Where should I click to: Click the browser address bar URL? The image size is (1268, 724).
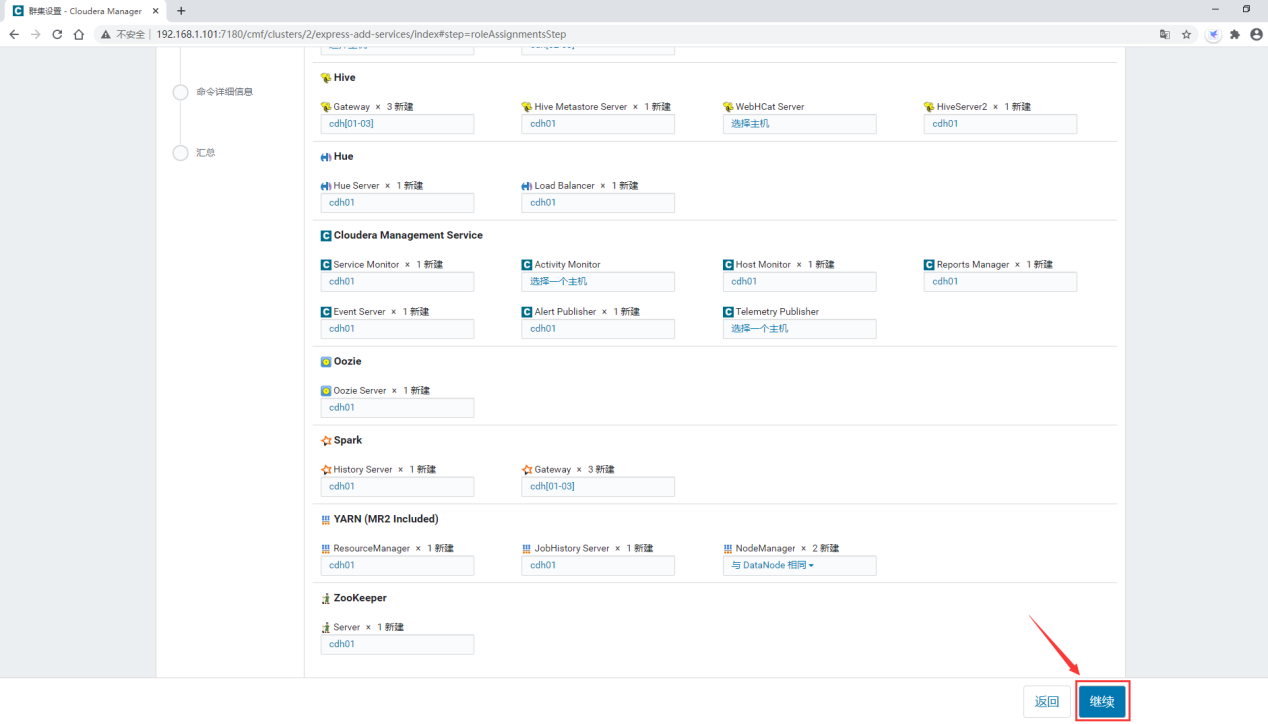click(x=361, y=34)
